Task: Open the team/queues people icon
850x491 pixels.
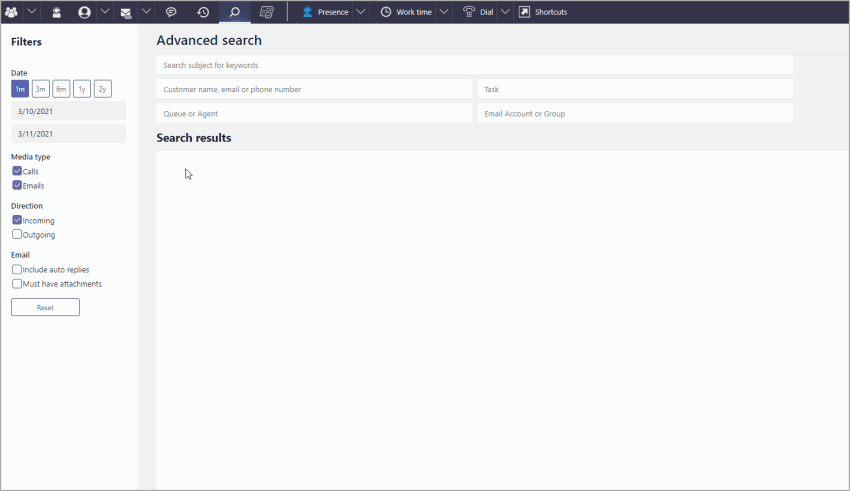Action: click(x=11, y=12)
